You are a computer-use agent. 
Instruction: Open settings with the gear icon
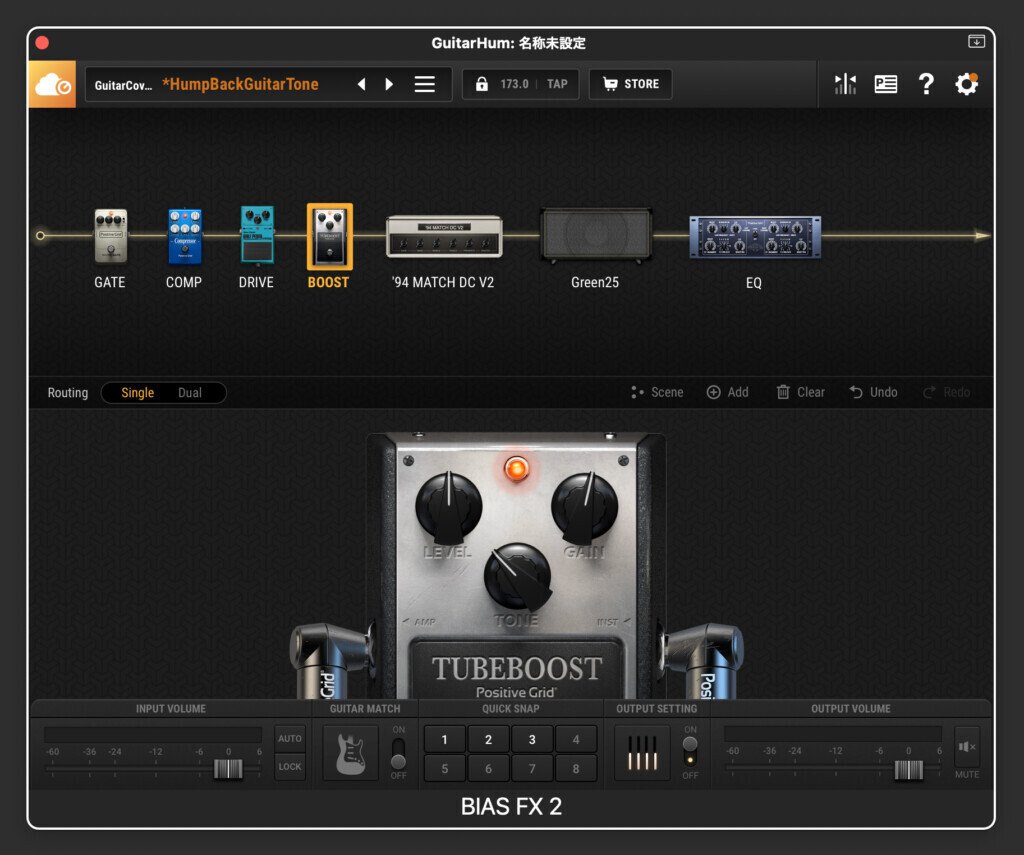coord(967,84)
